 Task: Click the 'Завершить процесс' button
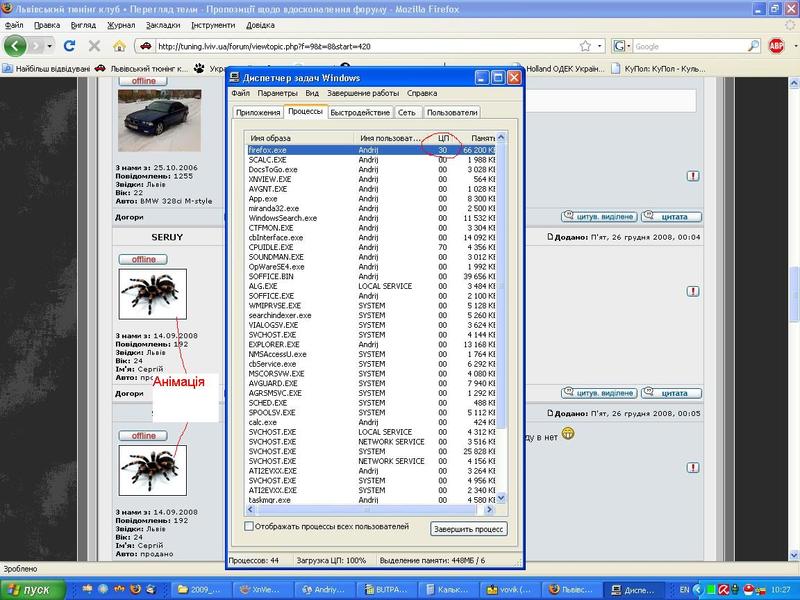[468, 529]
